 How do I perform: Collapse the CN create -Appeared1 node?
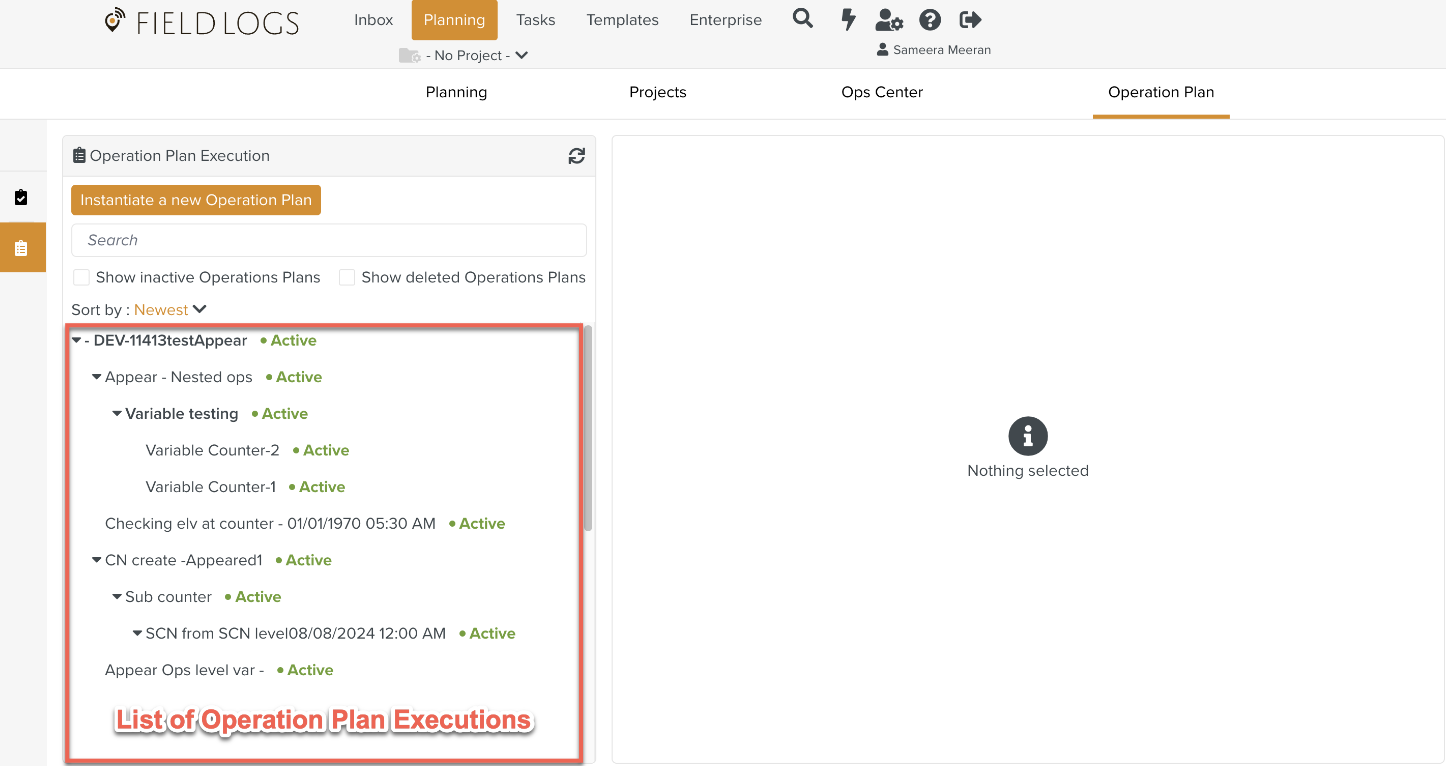[x=97, y=561]
